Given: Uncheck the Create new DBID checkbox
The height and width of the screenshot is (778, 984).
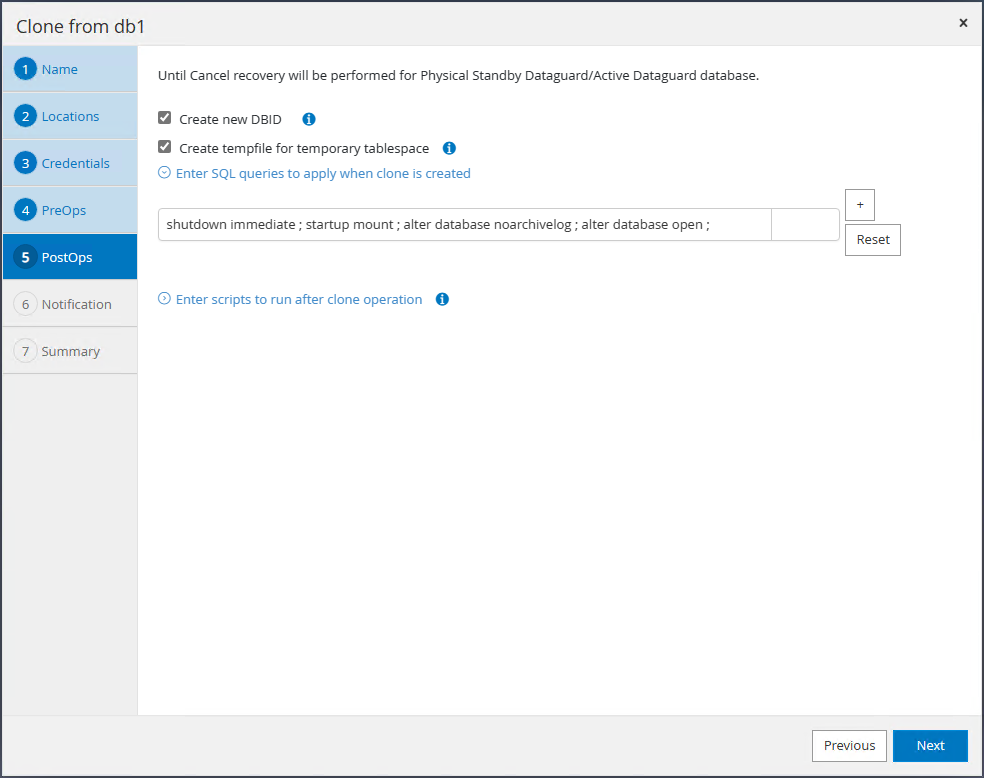Looking at the screenshot, I should pyautogui.click(x=165, y=118).
